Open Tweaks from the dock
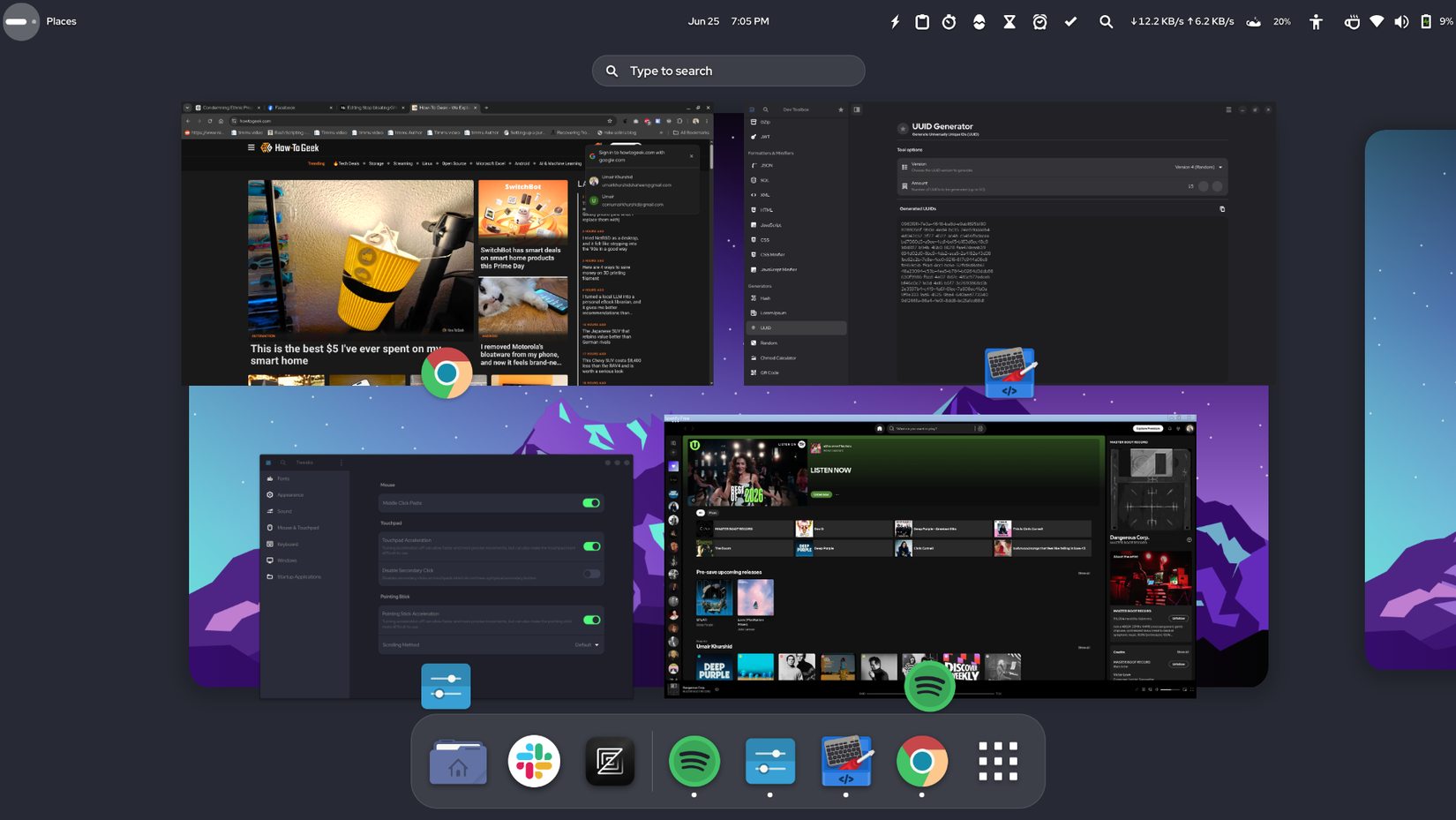The image size is (1456, 820). (770, 761)
